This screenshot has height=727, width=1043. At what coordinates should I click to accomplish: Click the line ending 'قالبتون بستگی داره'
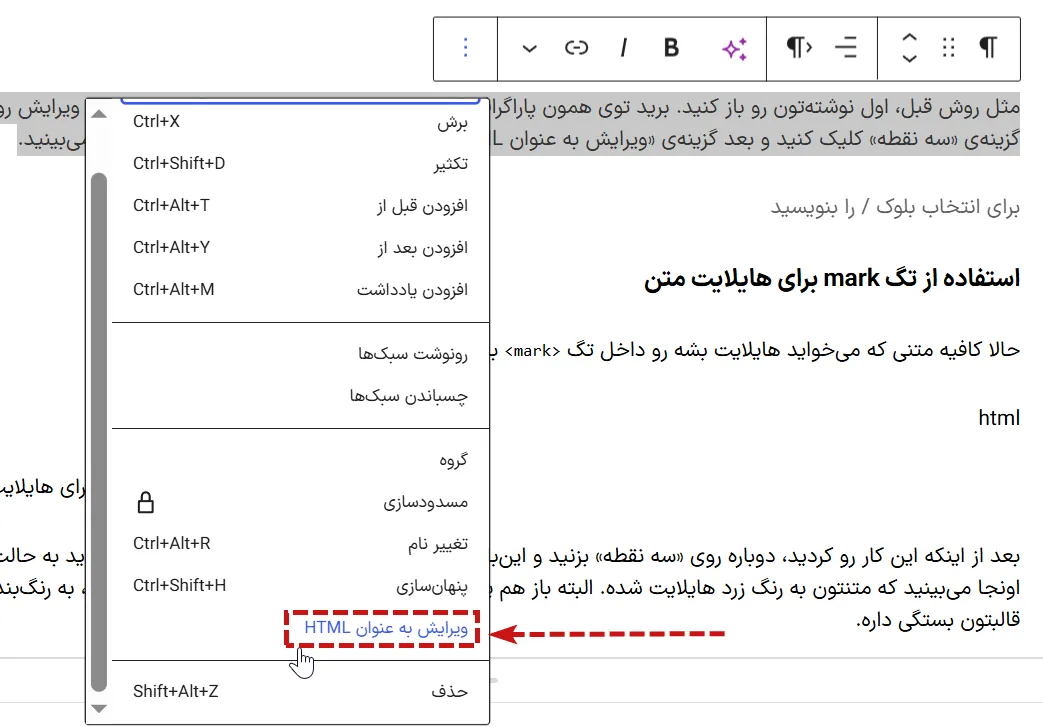tap(938, 620)
